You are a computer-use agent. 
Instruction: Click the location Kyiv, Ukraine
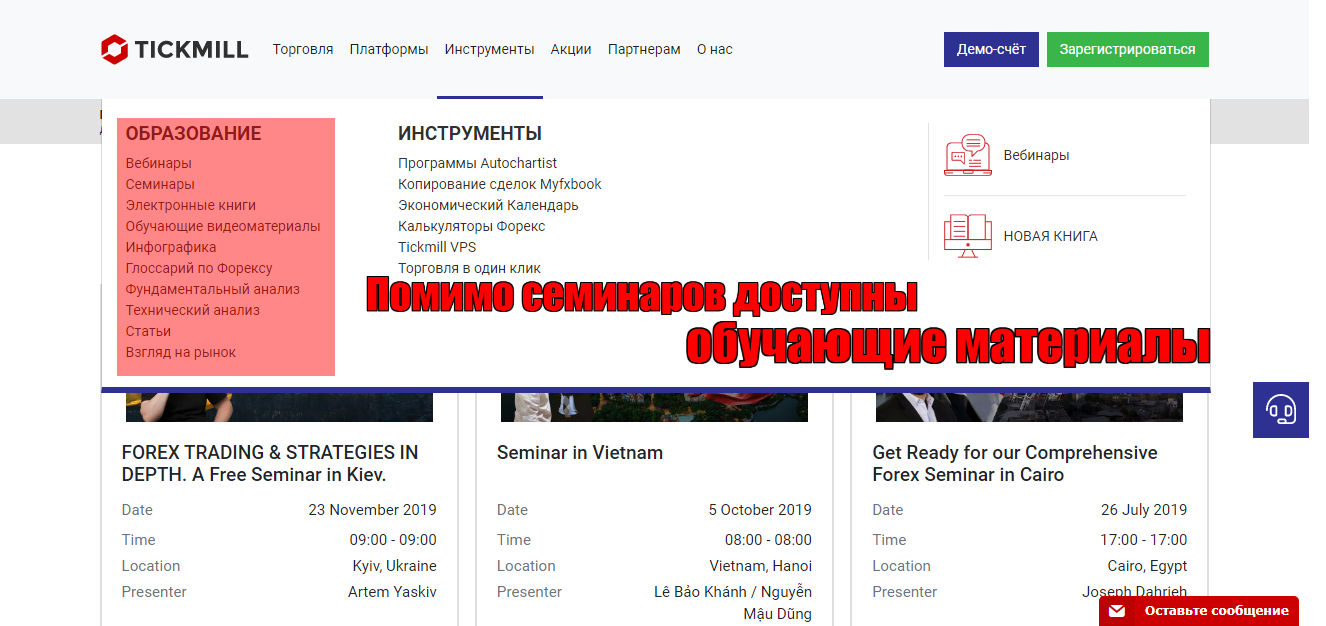click(394, 565)
